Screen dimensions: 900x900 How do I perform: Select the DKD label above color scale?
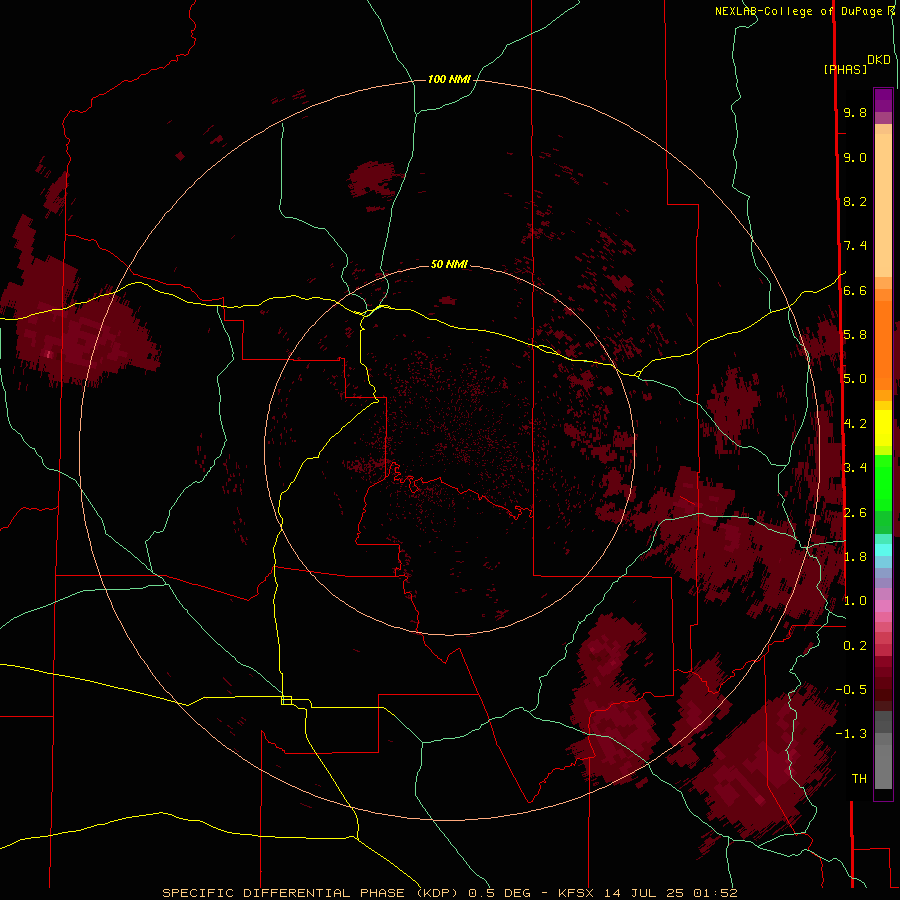[x=879, y=60]
